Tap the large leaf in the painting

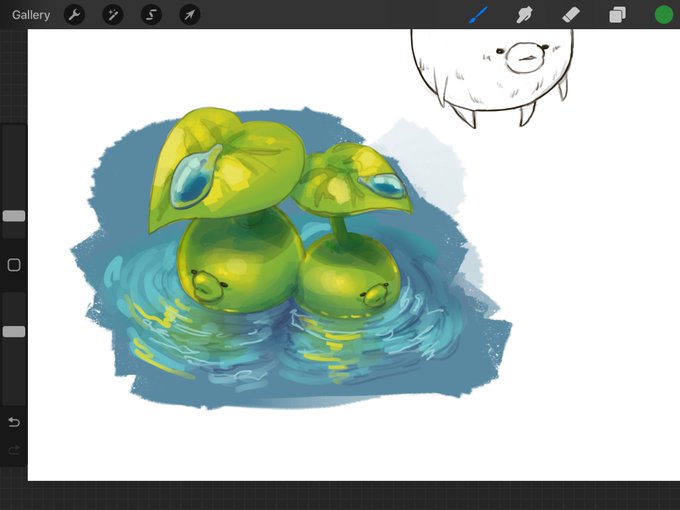(226, 169)
